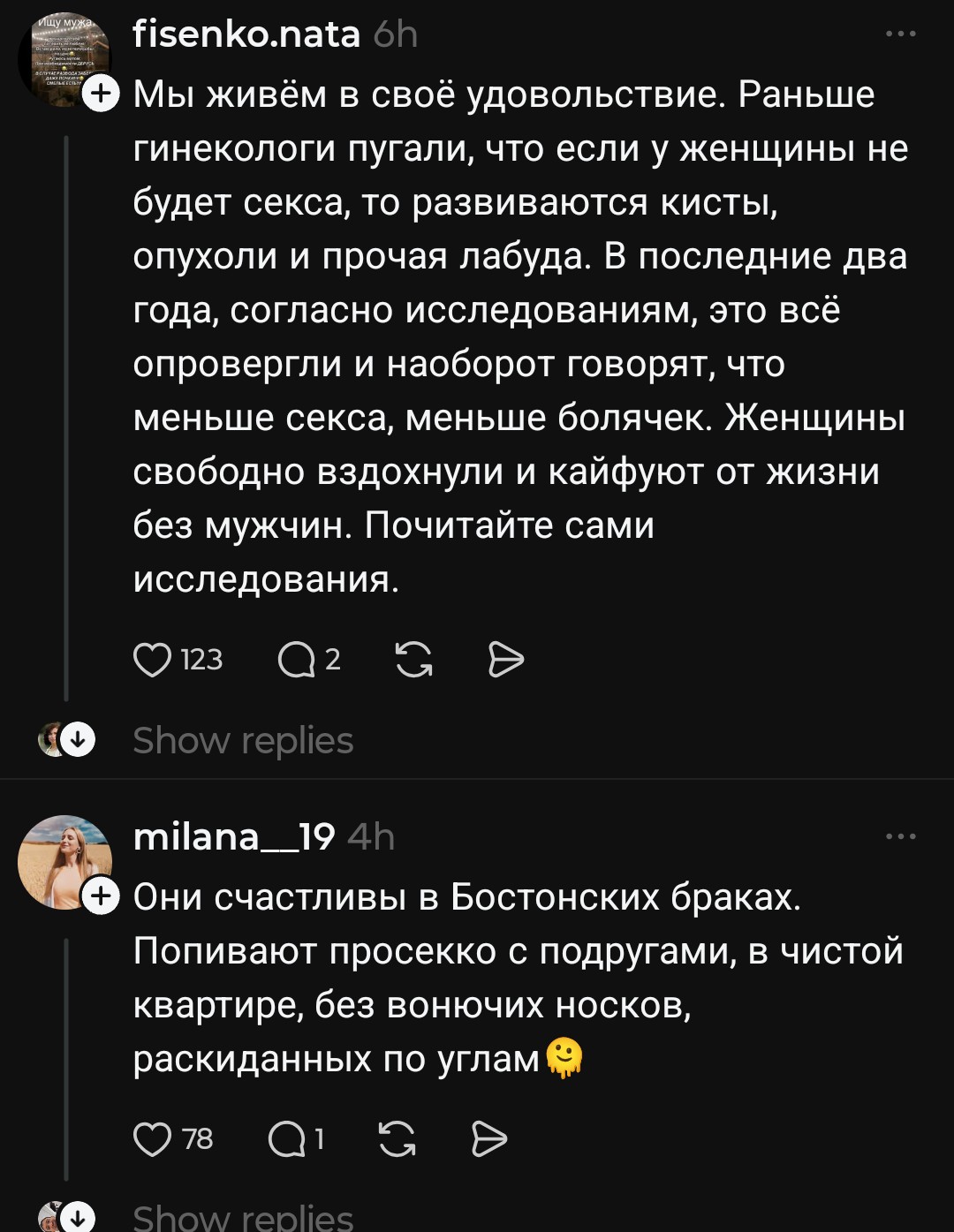Like the milana__19 post
954x1232 pixels.
coord(153,1139)
